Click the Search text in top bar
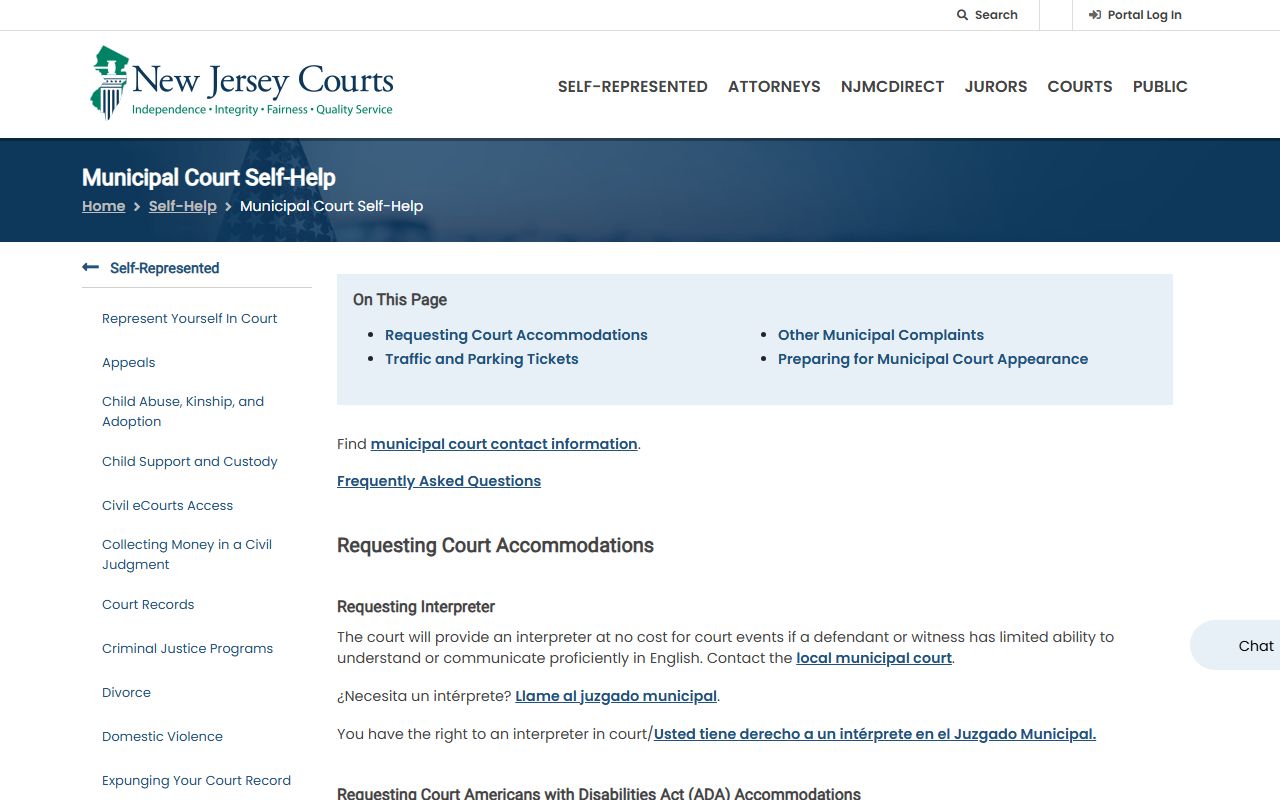 click(x=996, y=15)
